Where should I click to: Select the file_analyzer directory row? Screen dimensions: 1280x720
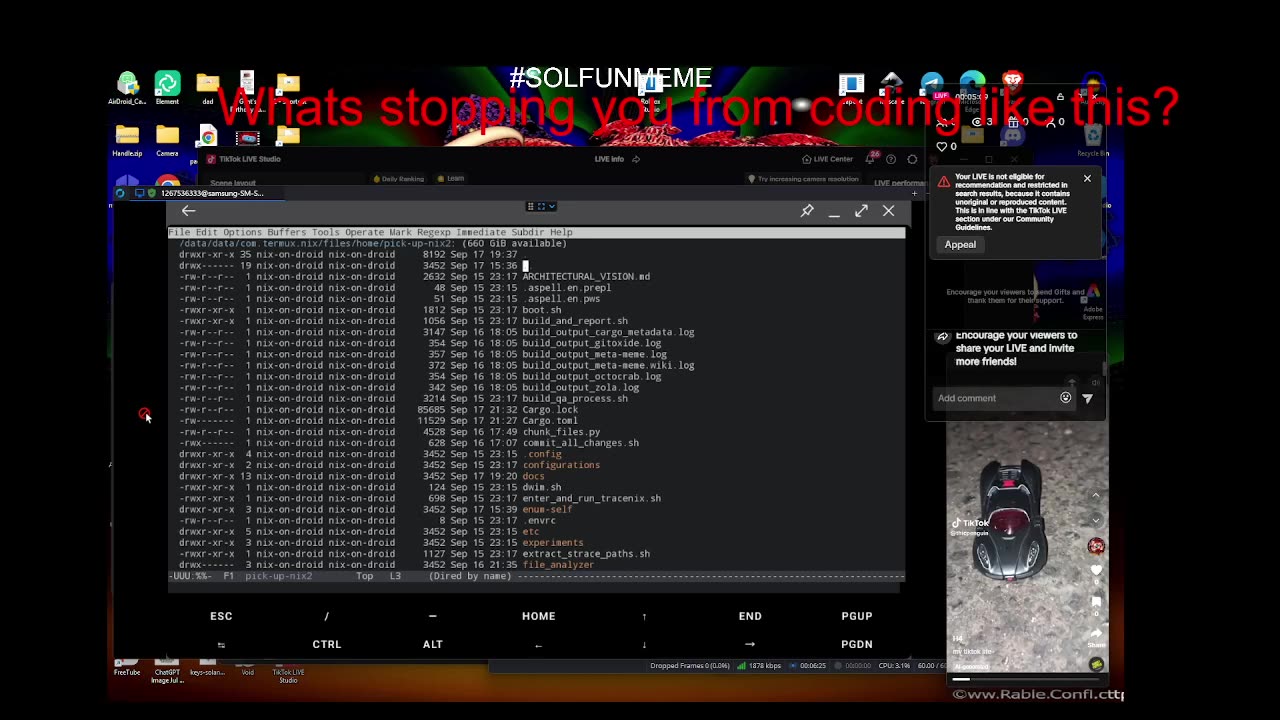387,565
